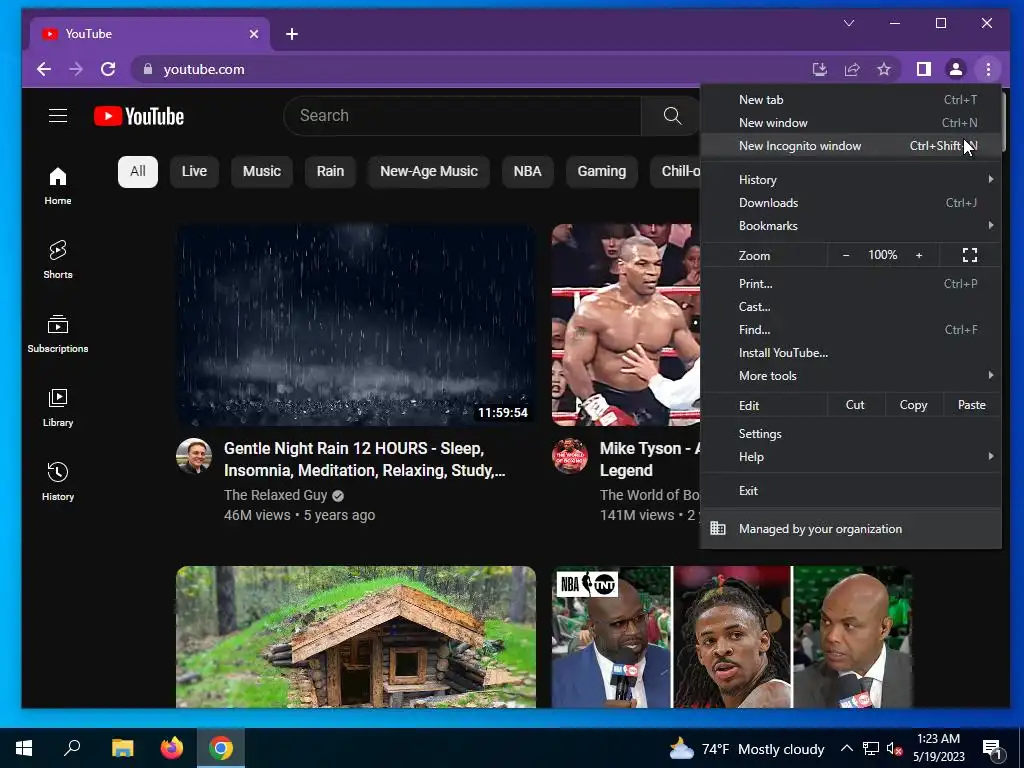Select the Rain filter chip
The height and width of the screenshot is (768, 1024).
[x=330, y=172]
